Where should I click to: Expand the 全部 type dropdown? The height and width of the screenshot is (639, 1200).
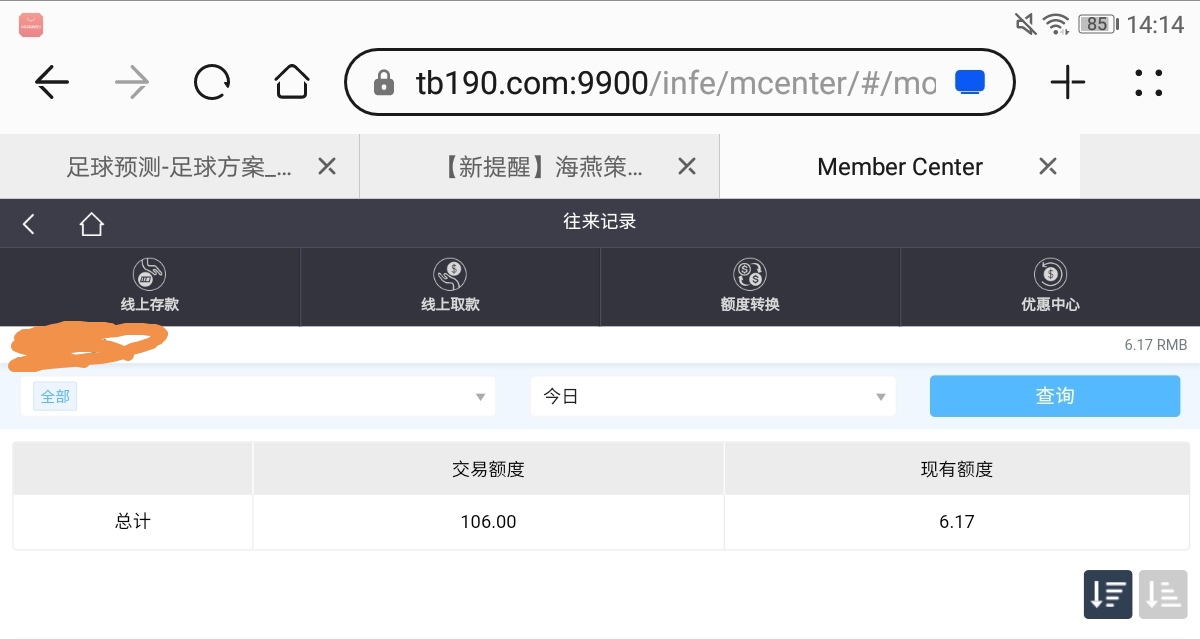coord(258,396)
